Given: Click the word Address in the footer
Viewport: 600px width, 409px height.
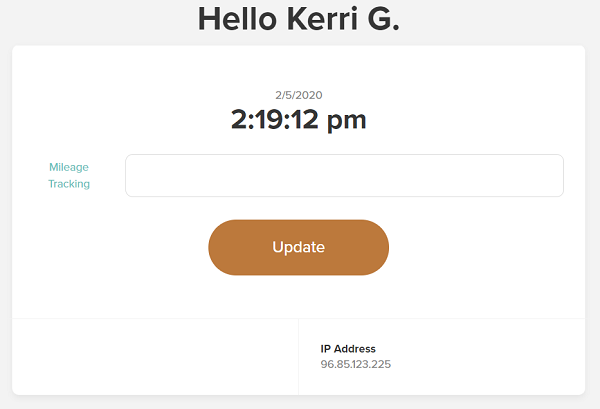Looking at the screenshot, I should 358,348.
